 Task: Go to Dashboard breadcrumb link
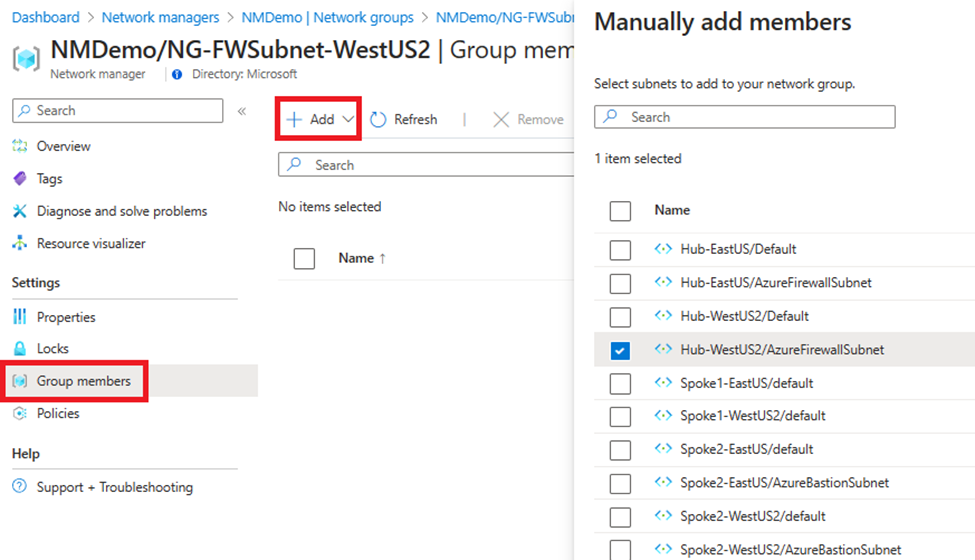click(46, 17)
